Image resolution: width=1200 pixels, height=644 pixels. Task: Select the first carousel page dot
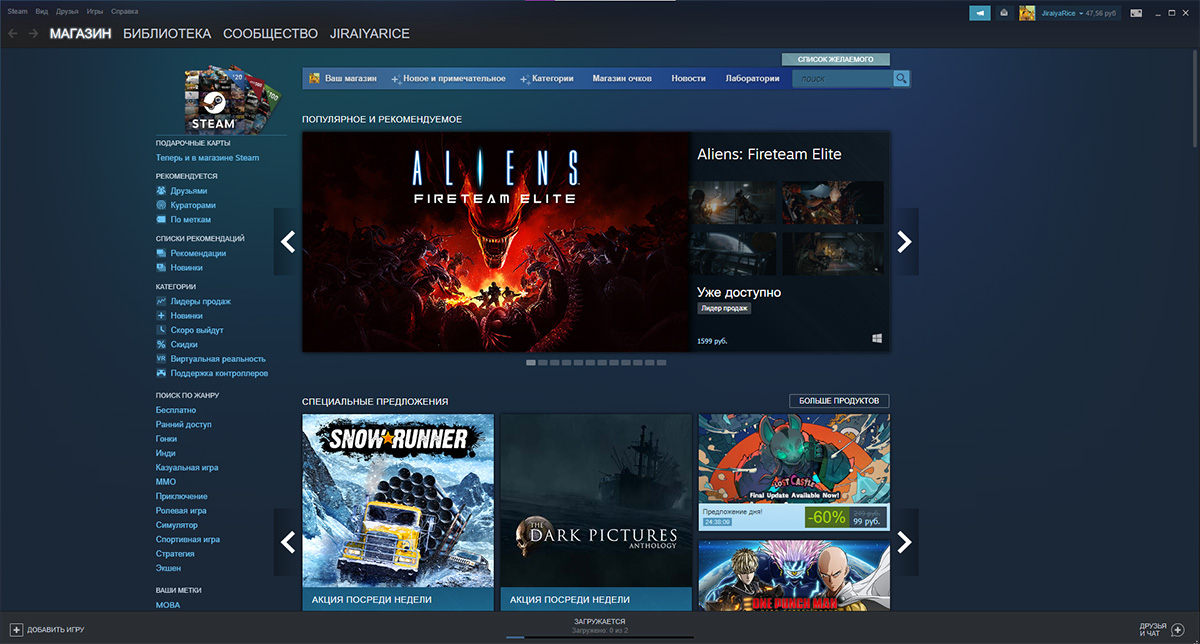(531, 362)
